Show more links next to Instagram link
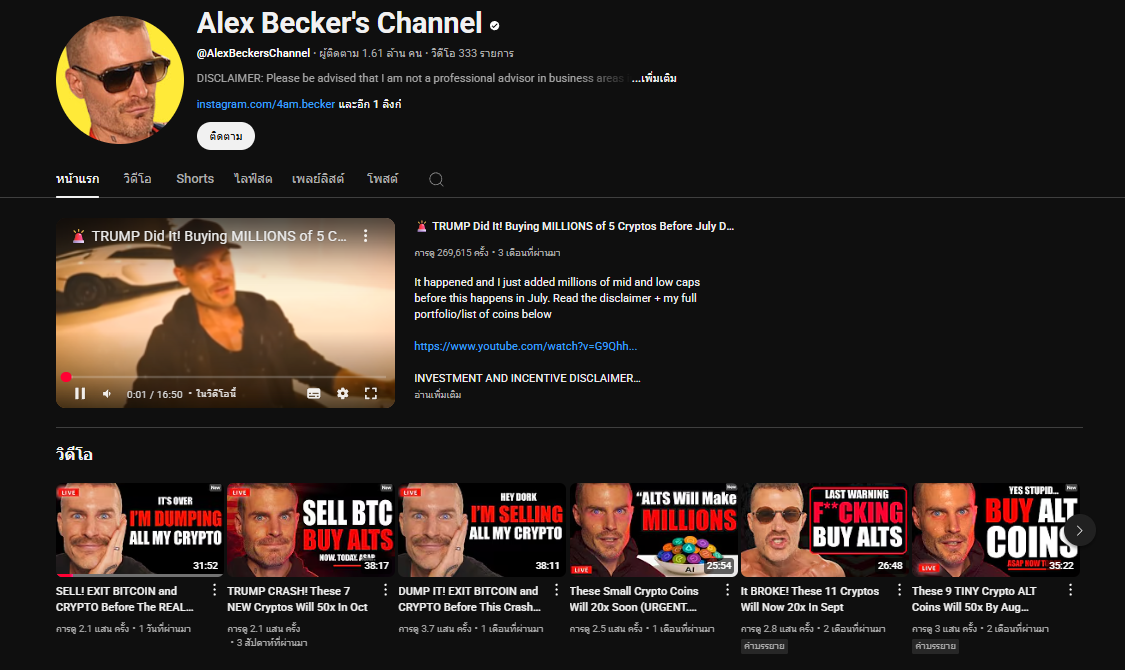The height and width of the screenshot is (670, 1125). (370, 104)
